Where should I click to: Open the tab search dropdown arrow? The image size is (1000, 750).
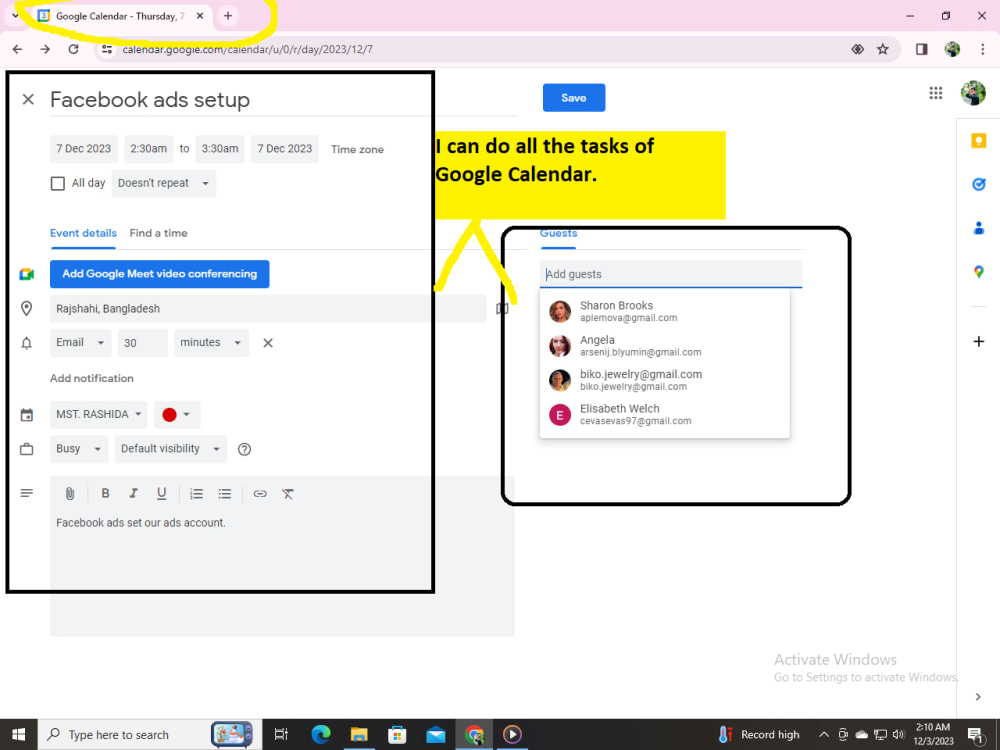coord(15,16)
